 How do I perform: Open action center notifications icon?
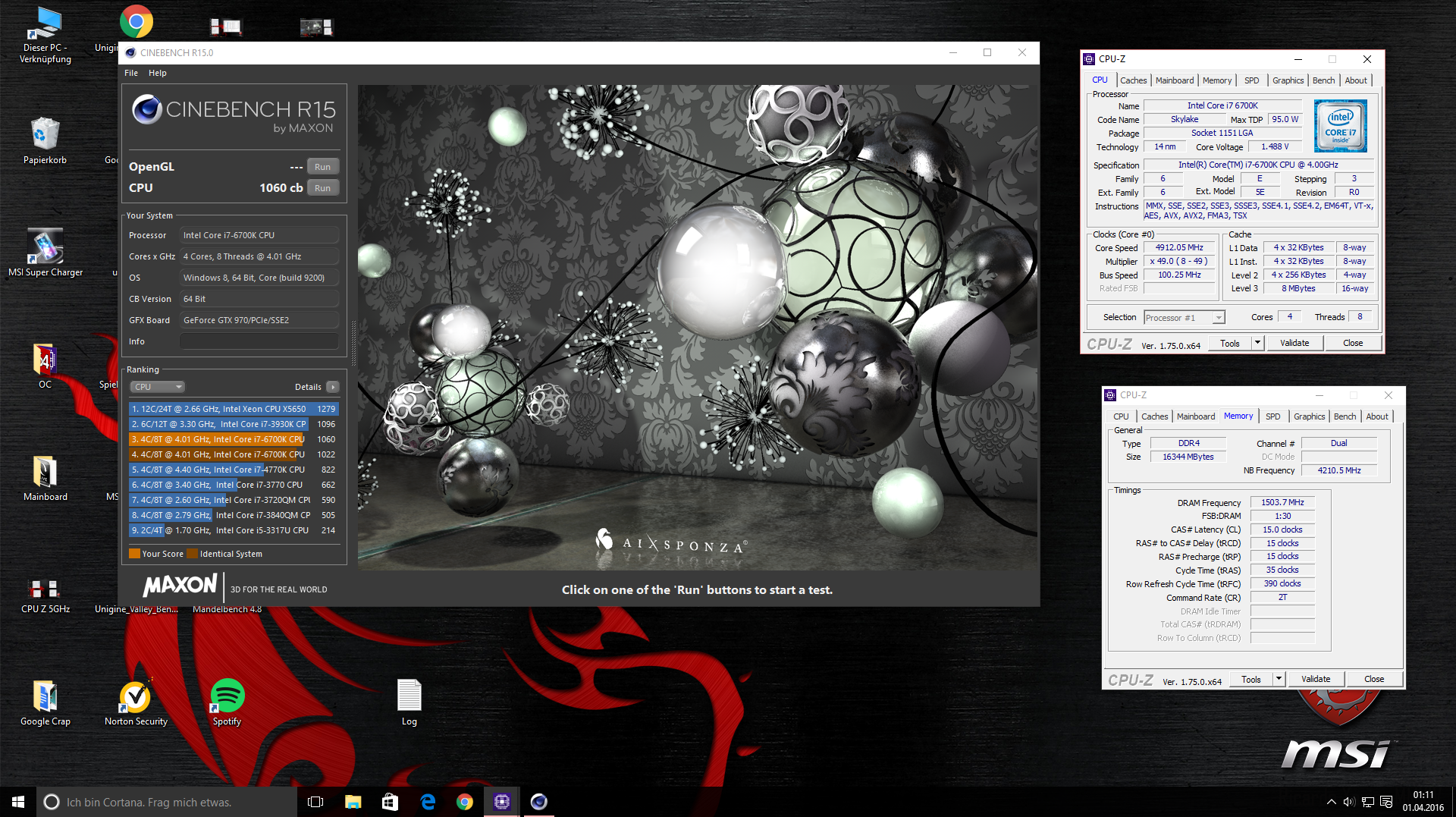(x=1386, y=802)
